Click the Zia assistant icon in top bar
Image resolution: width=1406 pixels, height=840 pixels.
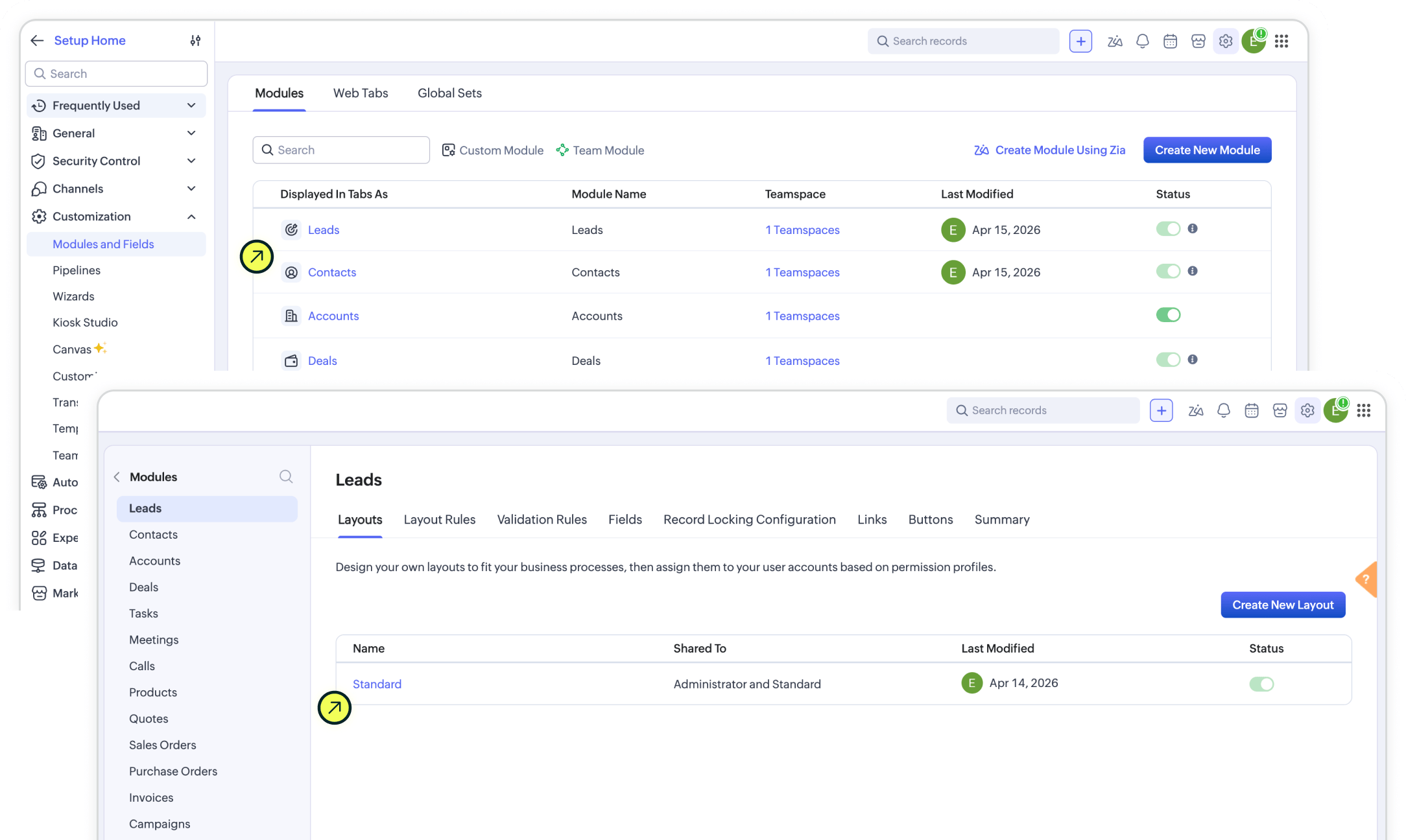[1115, 41]
